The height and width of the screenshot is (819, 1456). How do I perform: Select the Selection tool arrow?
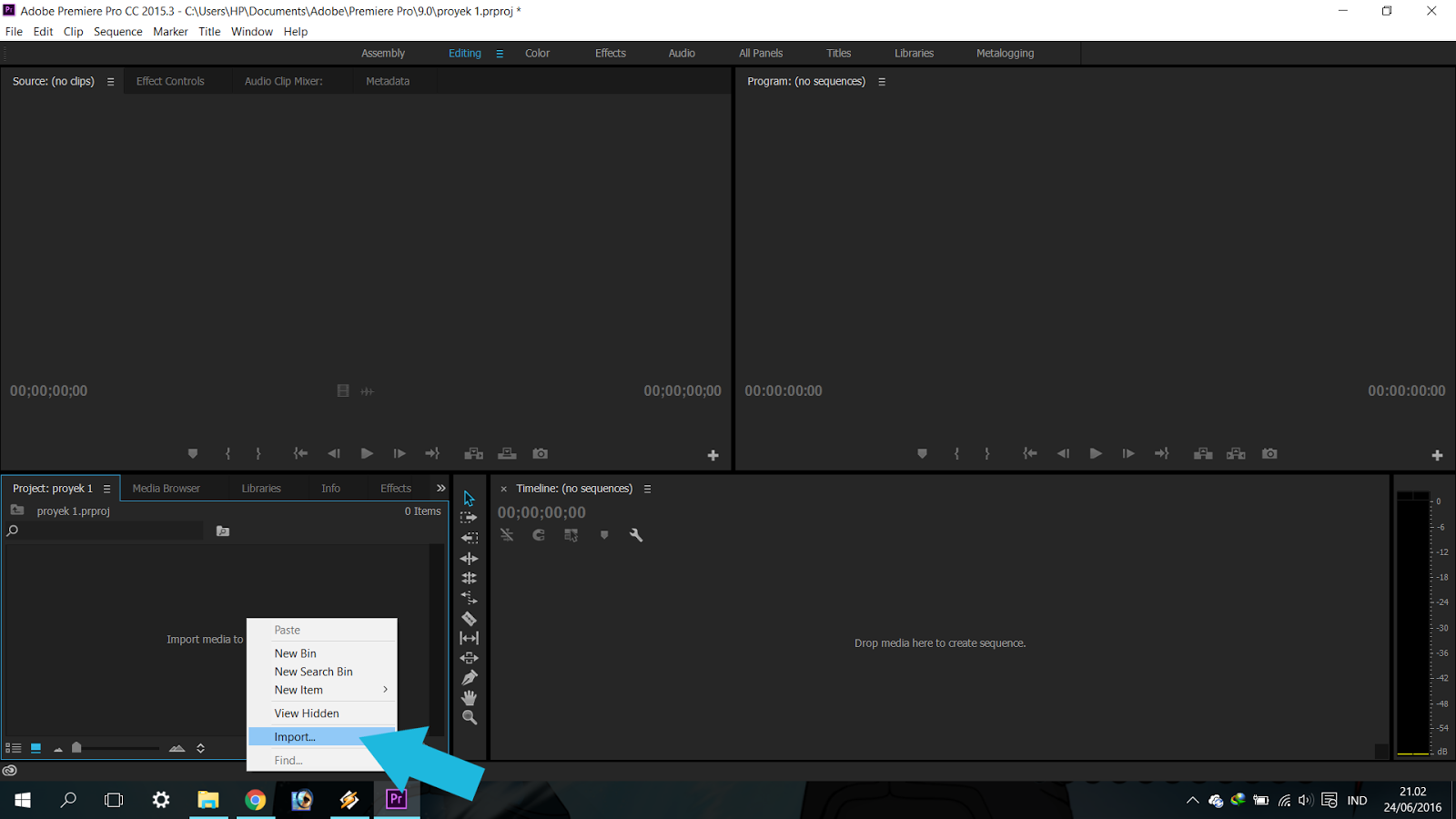(469, 499)
